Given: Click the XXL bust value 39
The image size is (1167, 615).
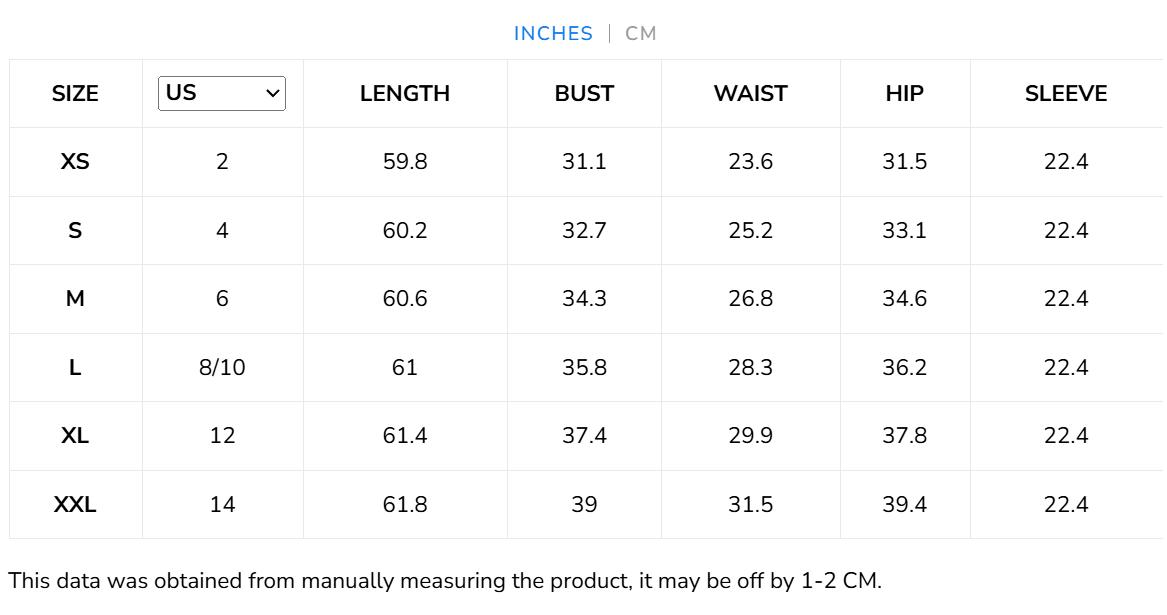Looking at the screenshot, I should [584, 505].
